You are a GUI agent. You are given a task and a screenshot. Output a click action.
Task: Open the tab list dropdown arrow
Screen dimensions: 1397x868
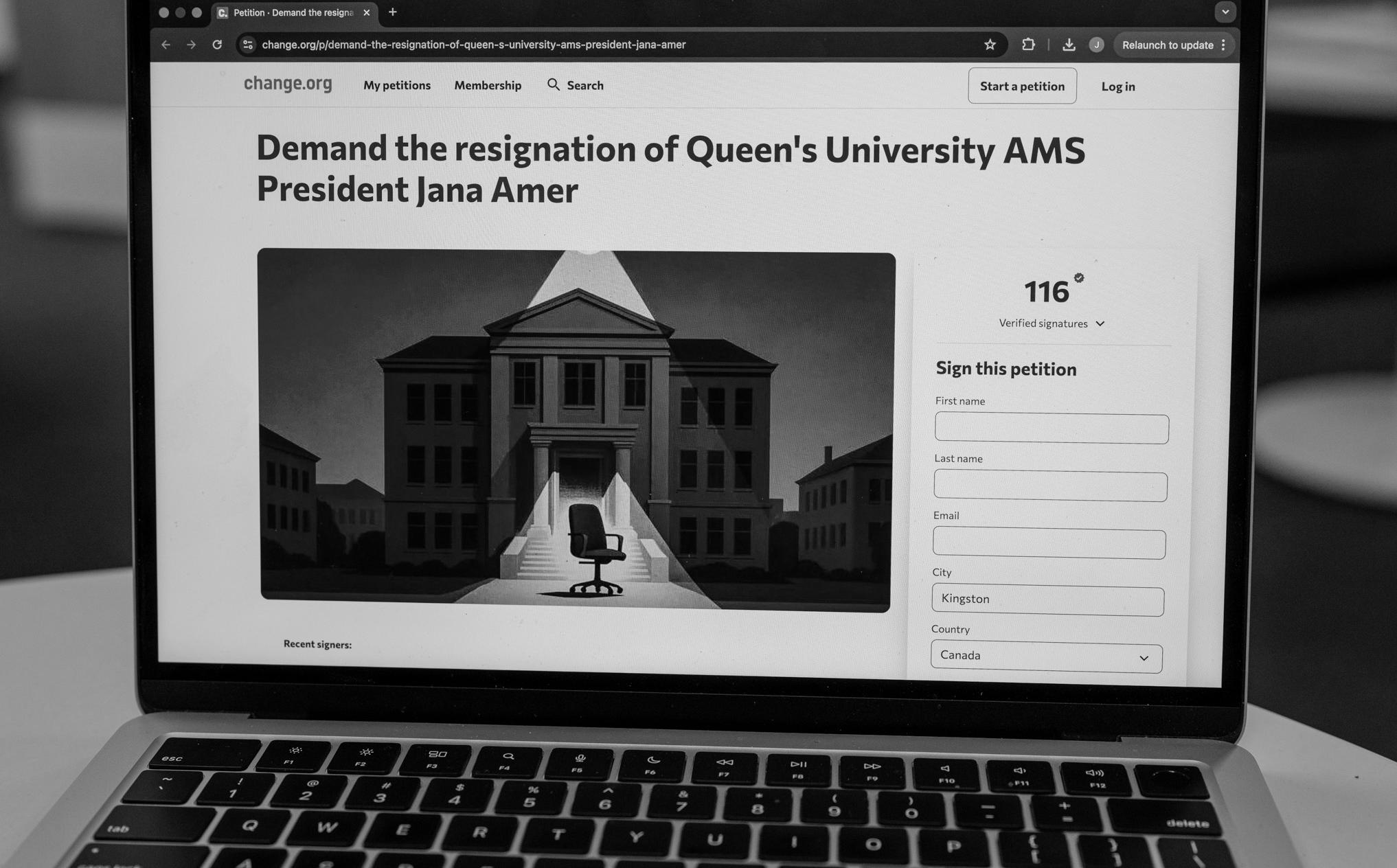pos(1225,12)
